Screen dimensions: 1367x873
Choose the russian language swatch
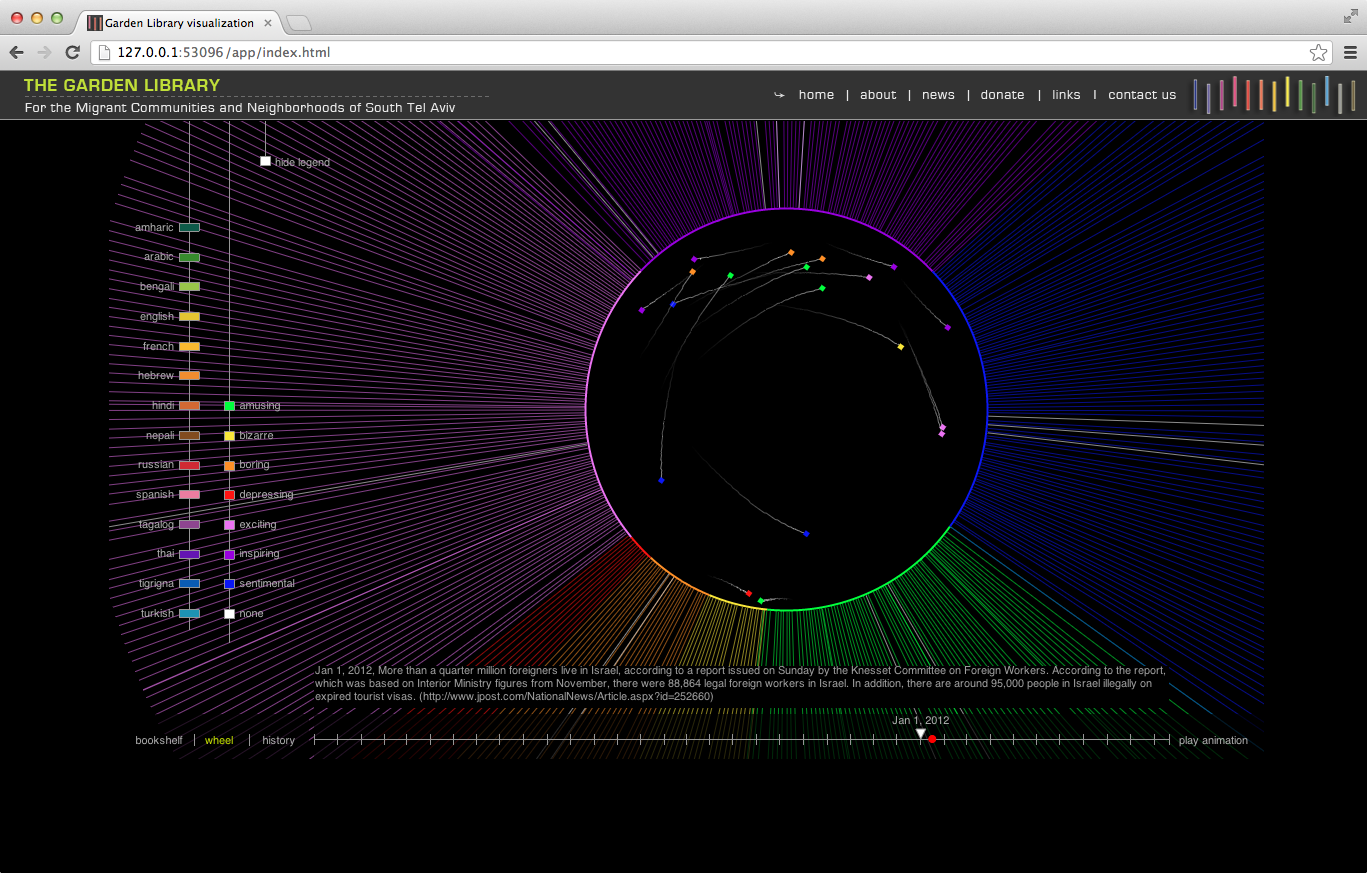(x=189, y=465)
